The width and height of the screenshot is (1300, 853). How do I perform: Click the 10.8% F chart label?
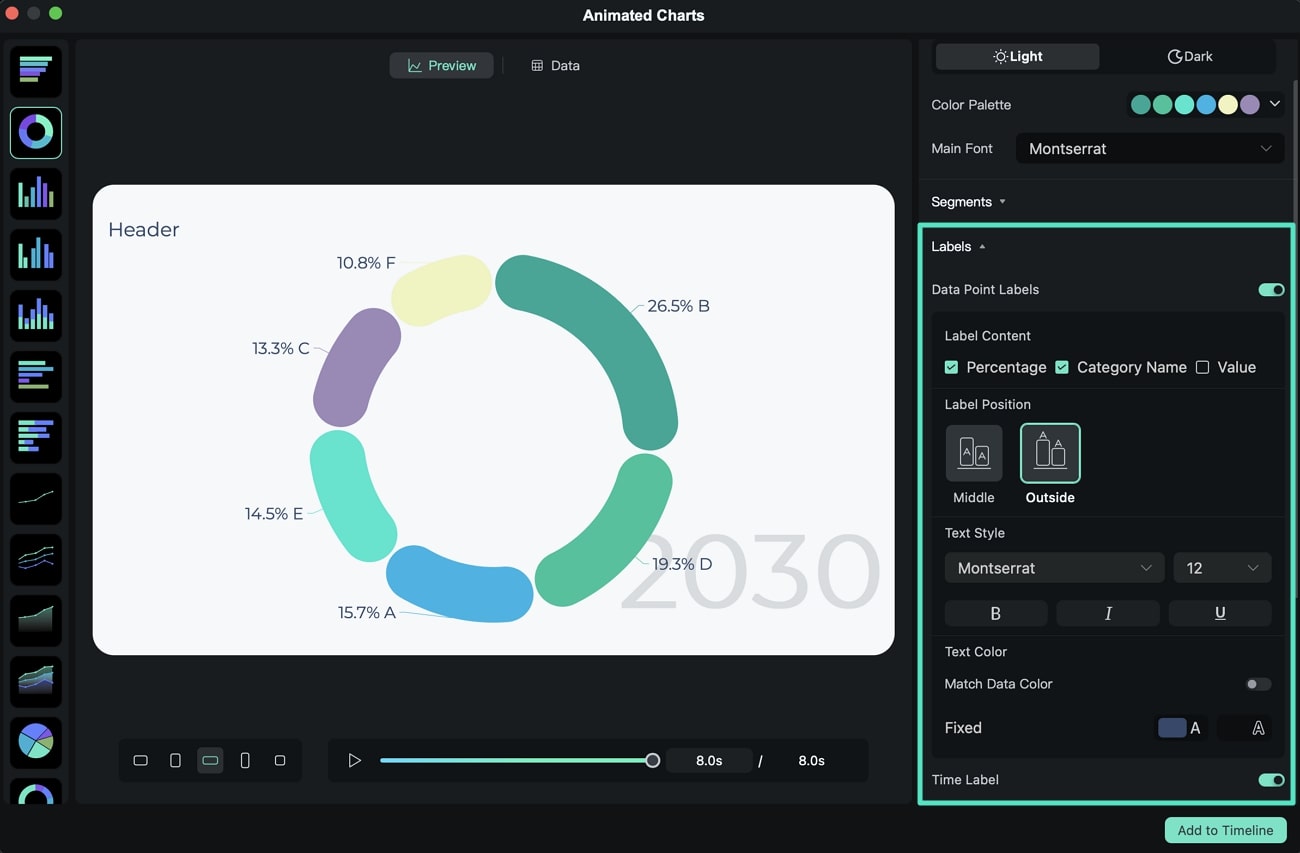click(x=366, y=263)
